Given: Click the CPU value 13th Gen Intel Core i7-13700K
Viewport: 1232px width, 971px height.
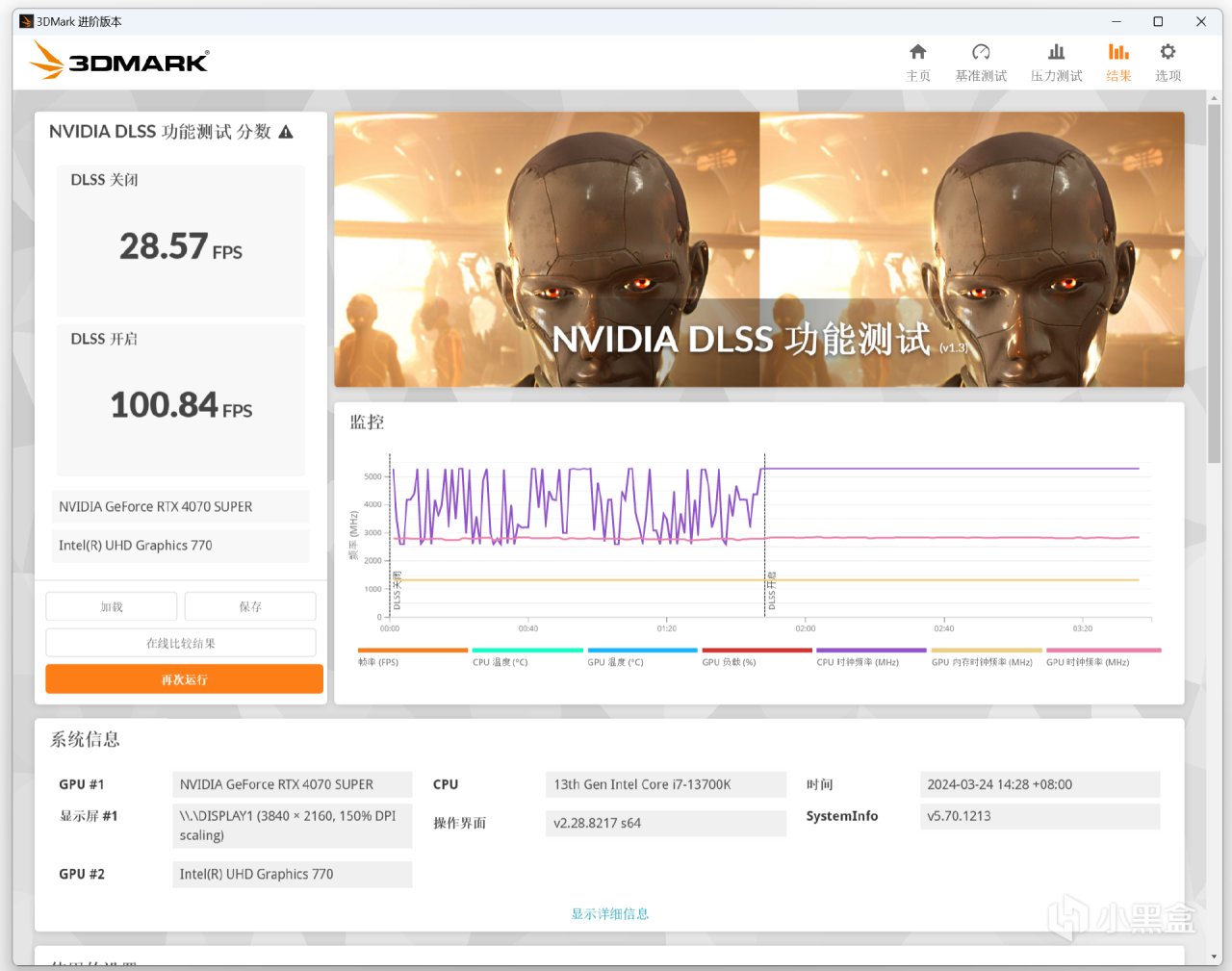Looking at the screenshot, I should pos(666,784).
